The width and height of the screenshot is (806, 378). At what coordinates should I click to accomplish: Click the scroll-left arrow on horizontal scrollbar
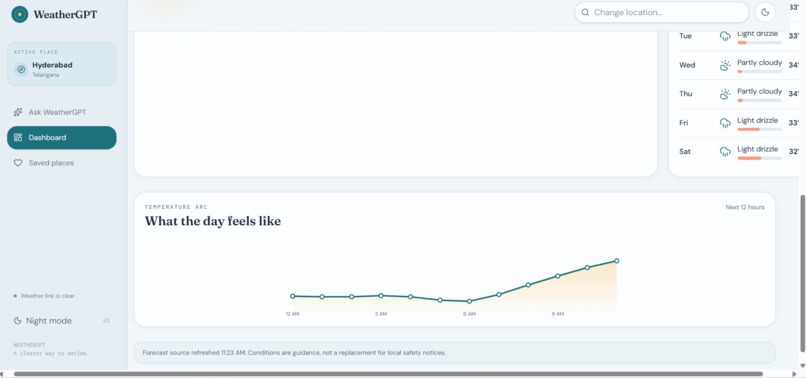tap(2, 374)
